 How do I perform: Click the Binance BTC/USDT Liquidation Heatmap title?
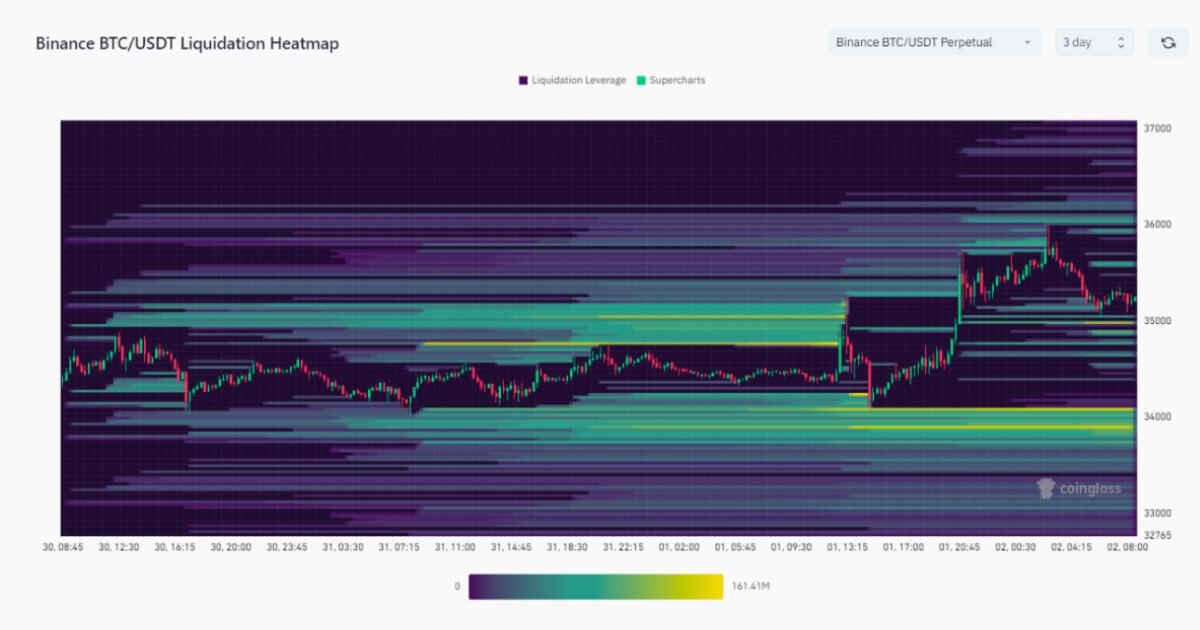coord(187,44)
